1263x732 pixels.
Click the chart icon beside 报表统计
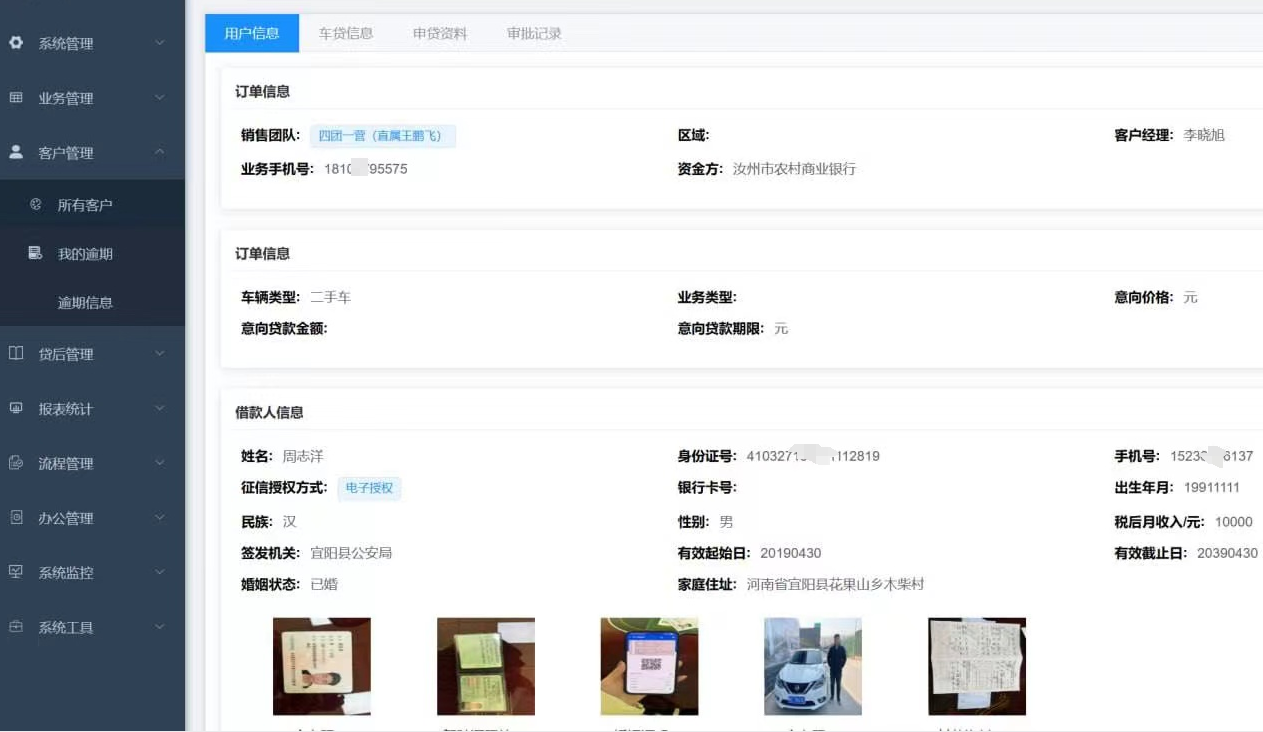tap(16, 408)
